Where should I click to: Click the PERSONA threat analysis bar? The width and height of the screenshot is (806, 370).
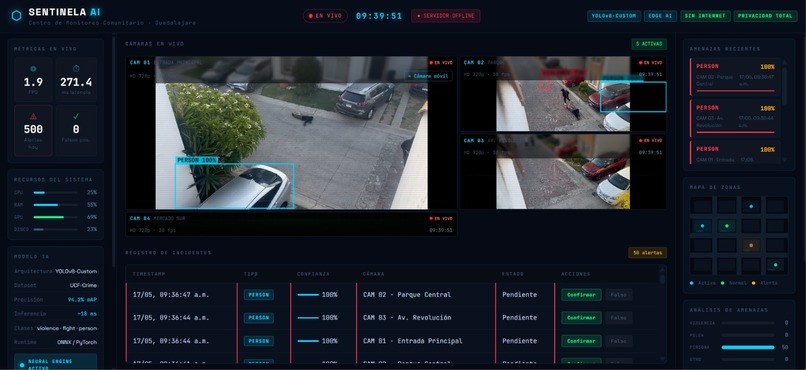tap(748, 347)
